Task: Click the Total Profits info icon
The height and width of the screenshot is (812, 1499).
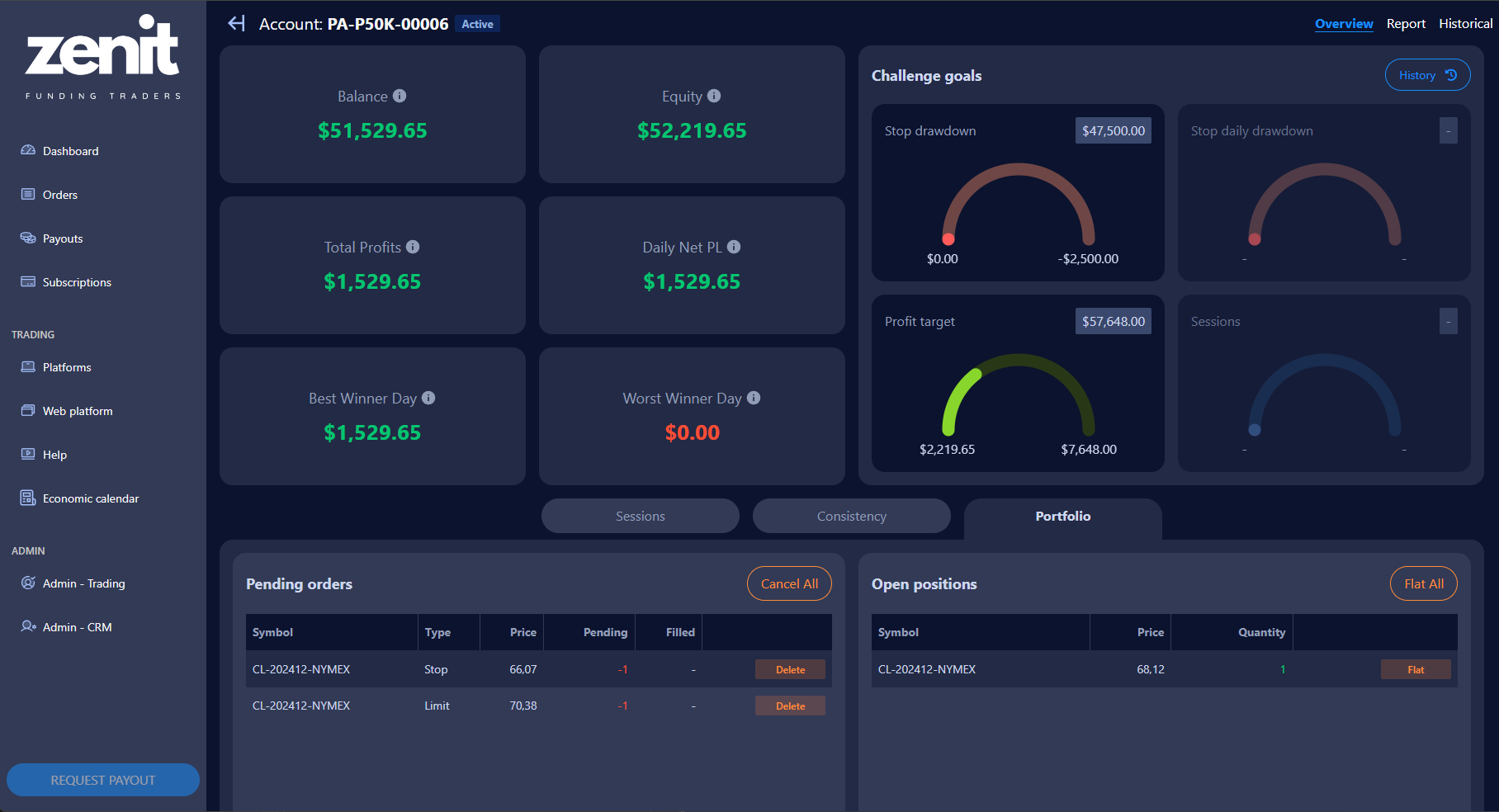Action: point(413,247)
